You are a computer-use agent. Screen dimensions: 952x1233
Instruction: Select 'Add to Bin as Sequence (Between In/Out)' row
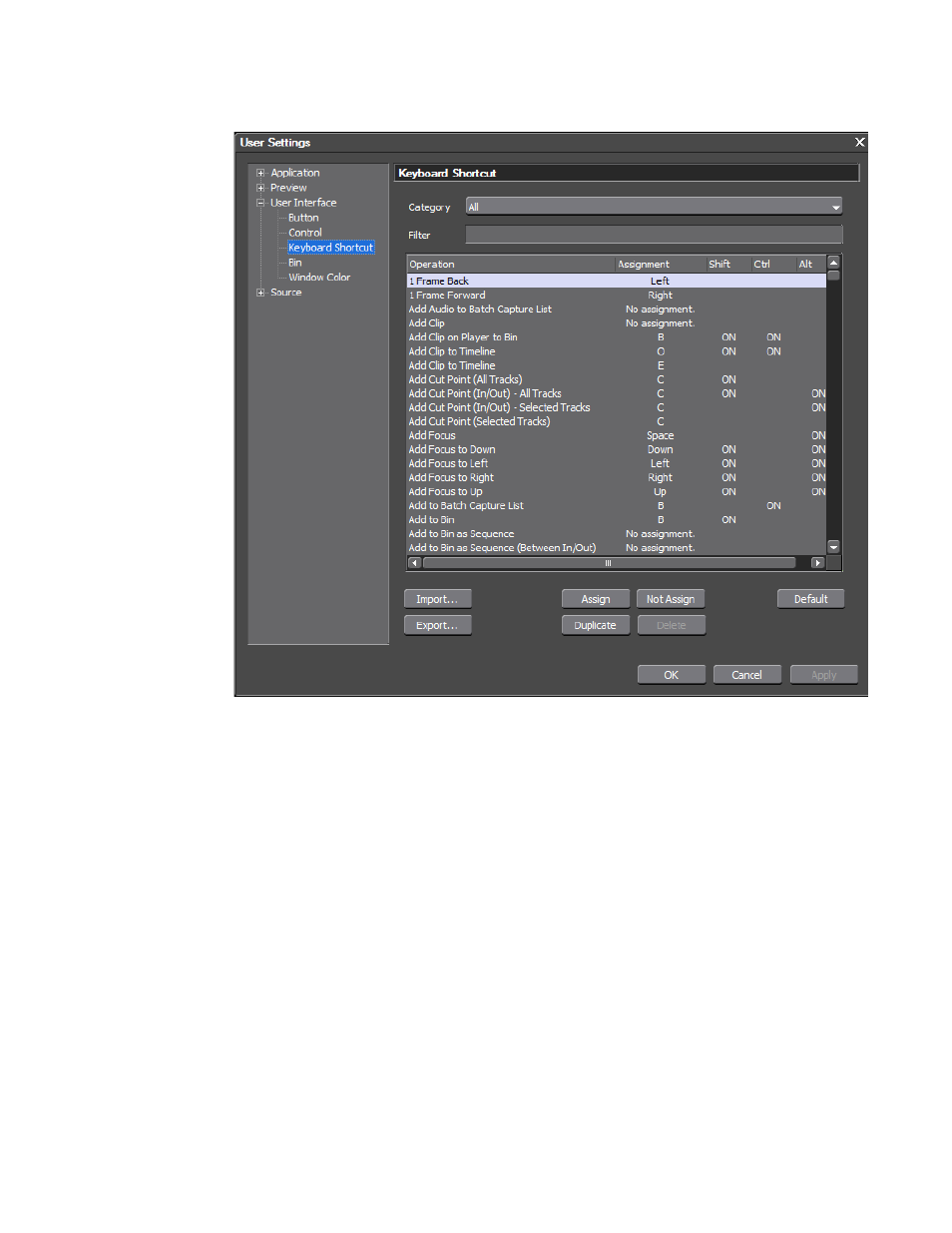tap(617, 547)
